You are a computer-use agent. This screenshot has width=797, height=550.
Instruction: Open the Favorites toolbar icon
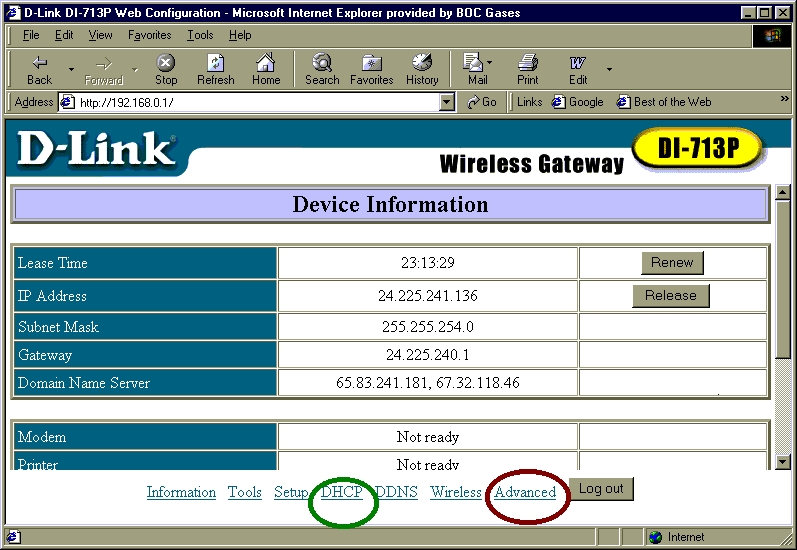[x=371, y=64]
